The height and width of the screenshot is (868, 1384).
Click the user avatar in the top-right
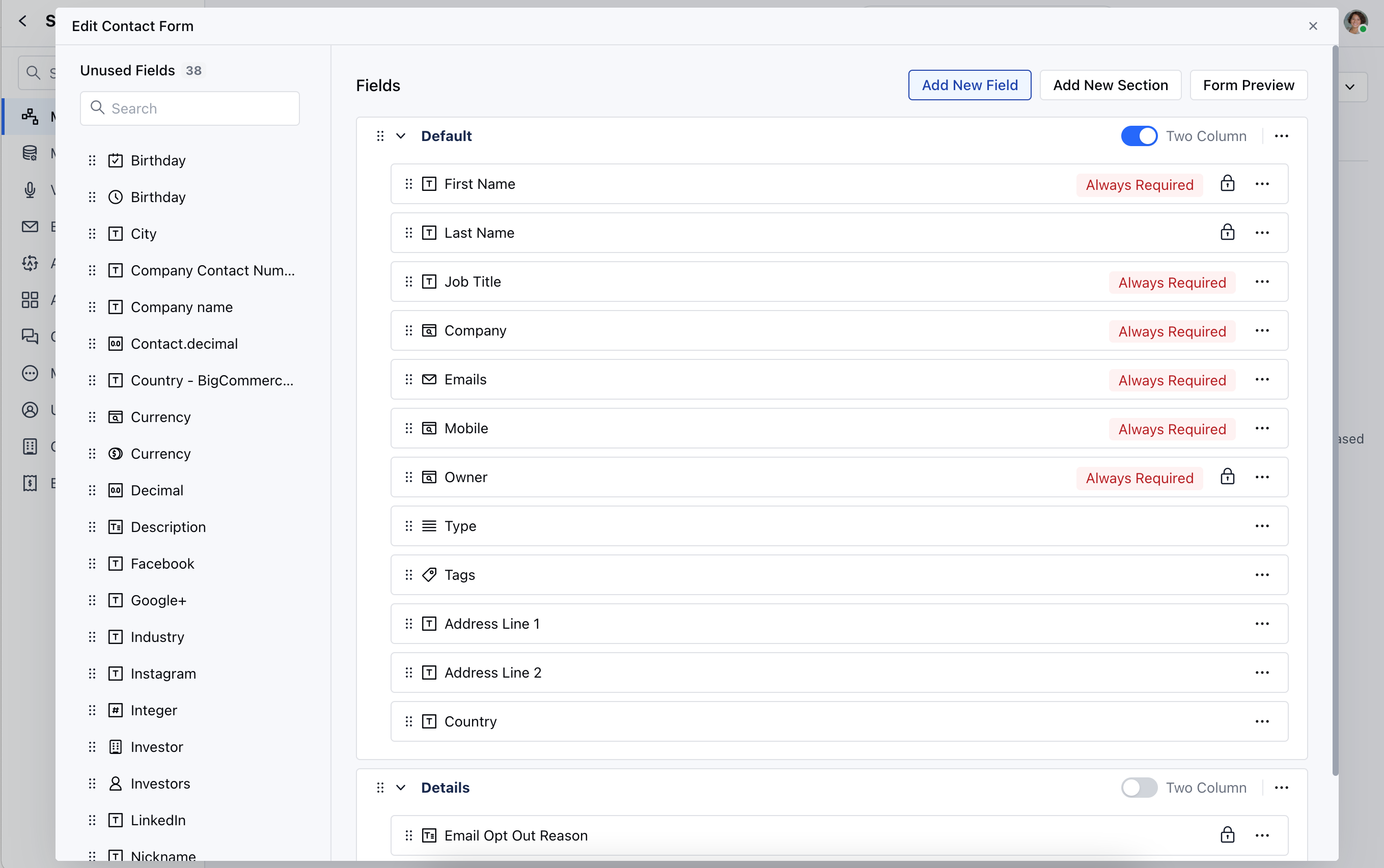1355,22
